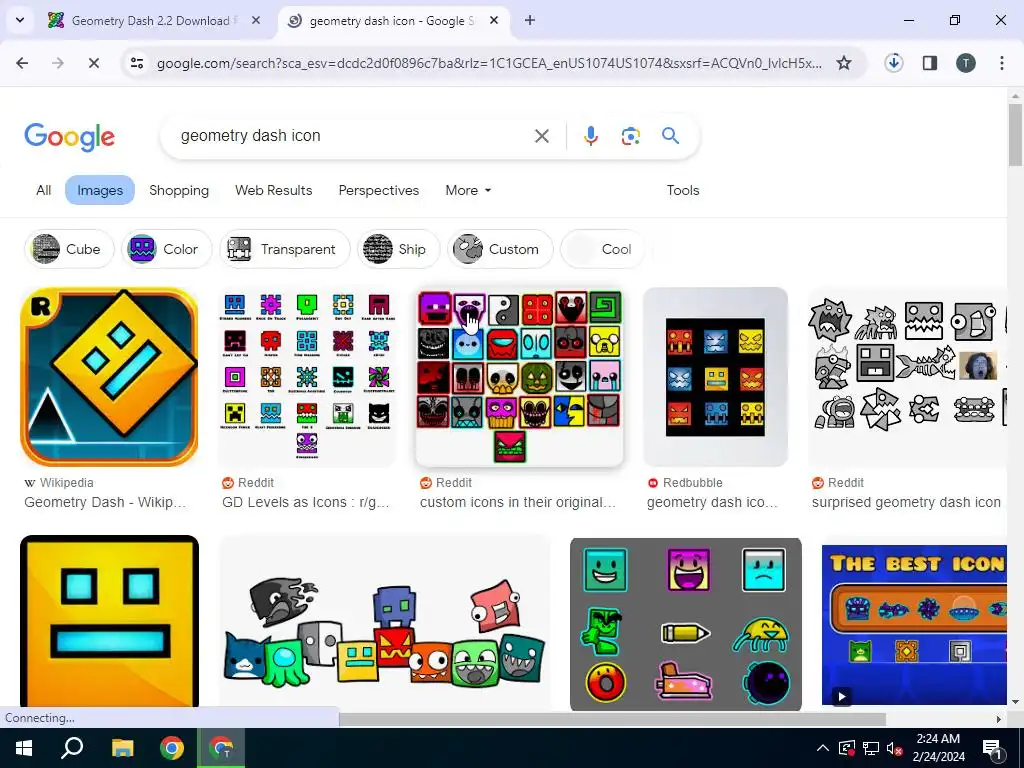Close the geometry dash icon search tab
The image size is (1024, 768).
point(494,20)
